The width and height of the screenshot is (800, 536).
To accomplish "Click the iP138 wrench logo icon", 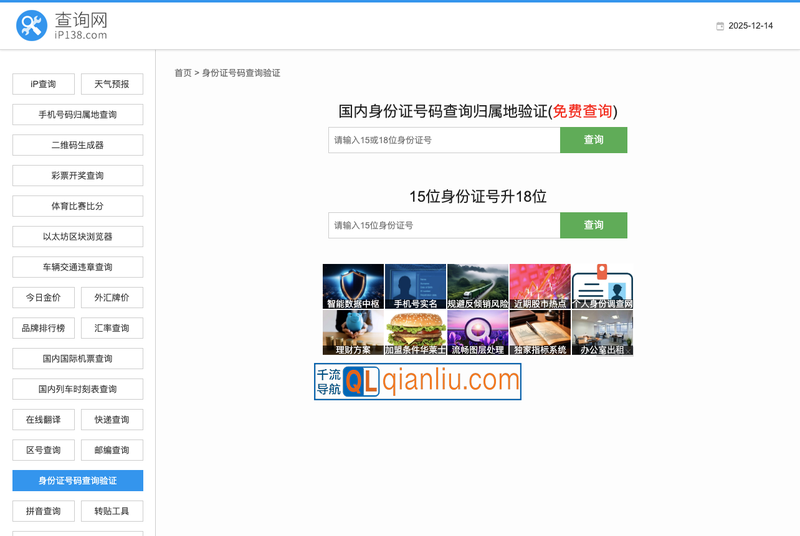I will (x=31, y=26).
